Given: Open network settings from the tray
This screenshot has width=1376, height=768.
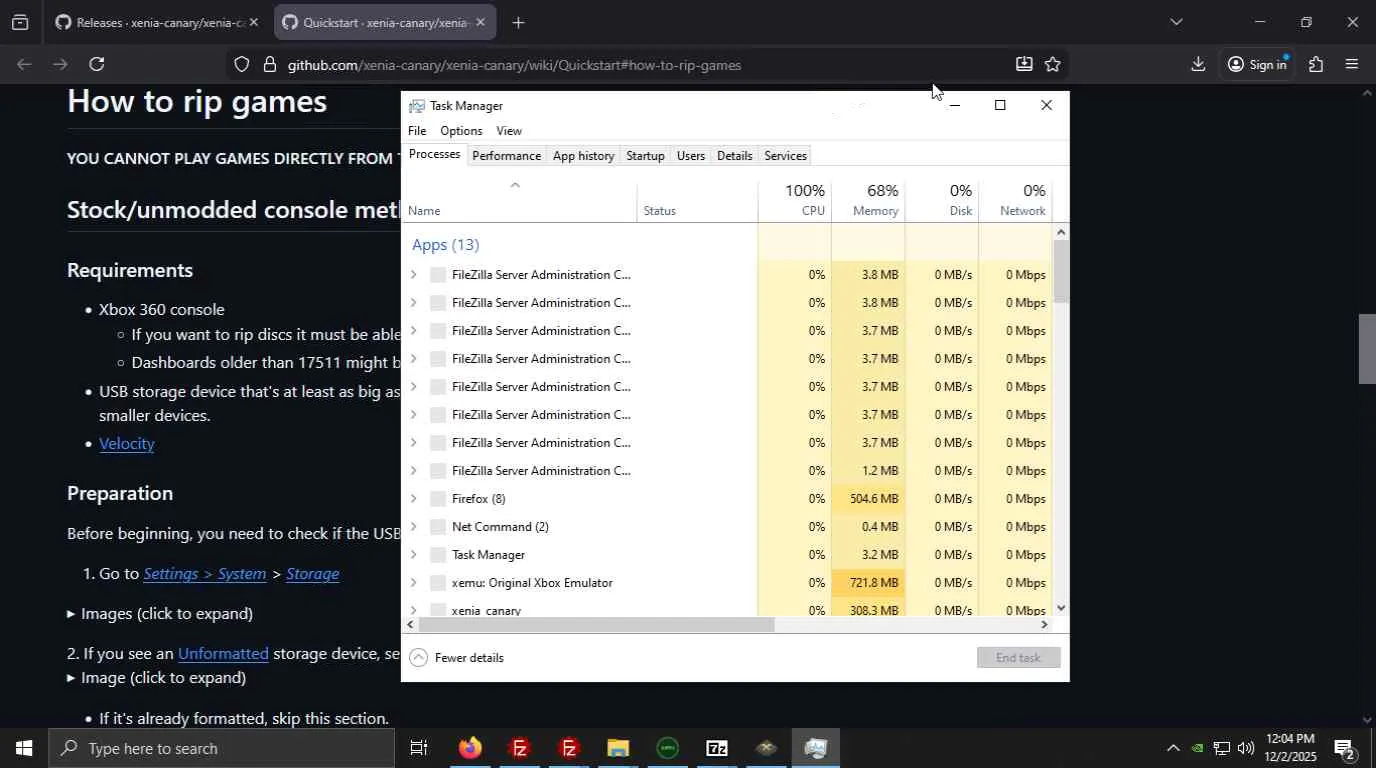Looking at the screenshot, I should (x=1221, y=748).
